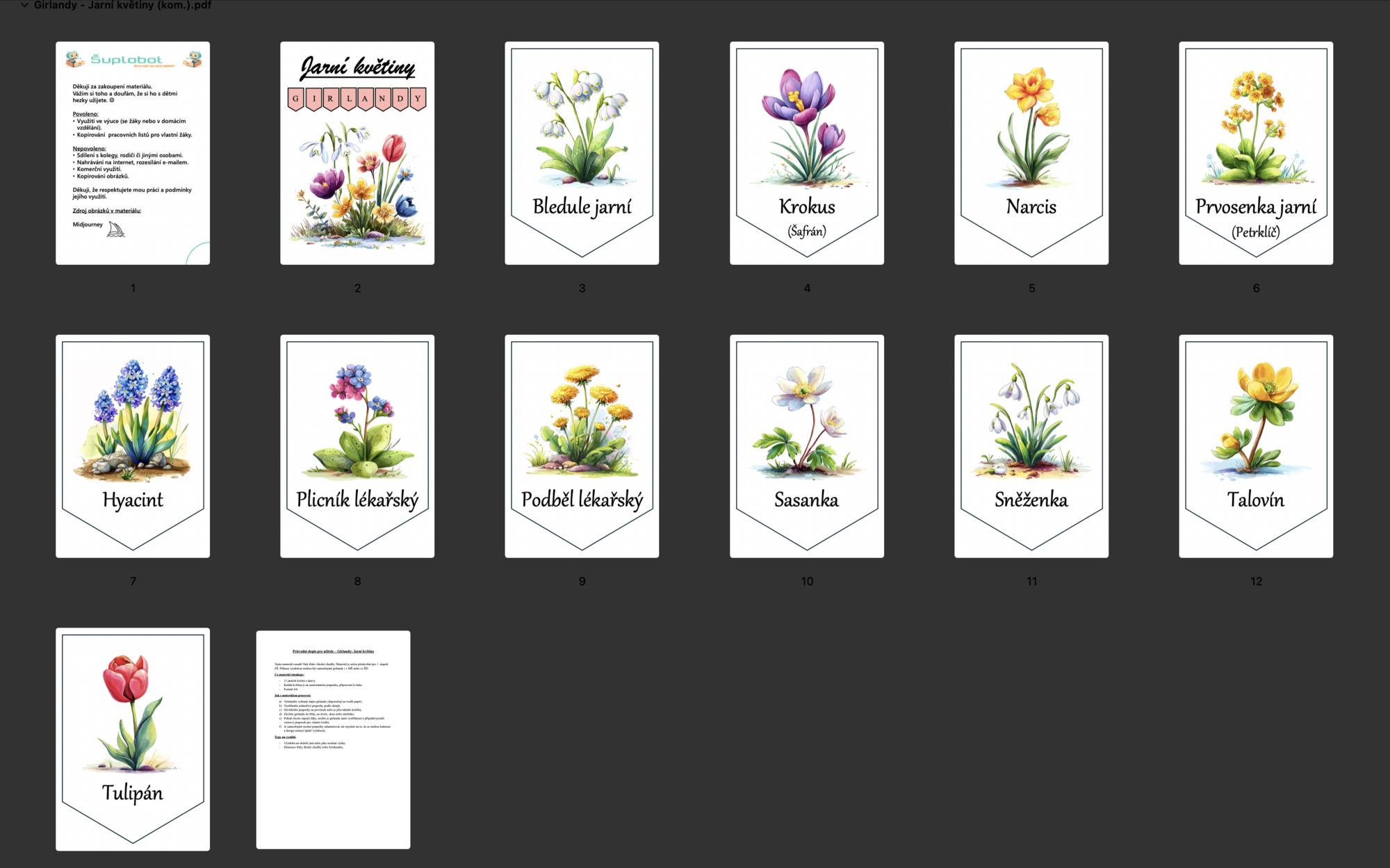Click the Plicník lékařský page thumbnail

coord(357,446)
